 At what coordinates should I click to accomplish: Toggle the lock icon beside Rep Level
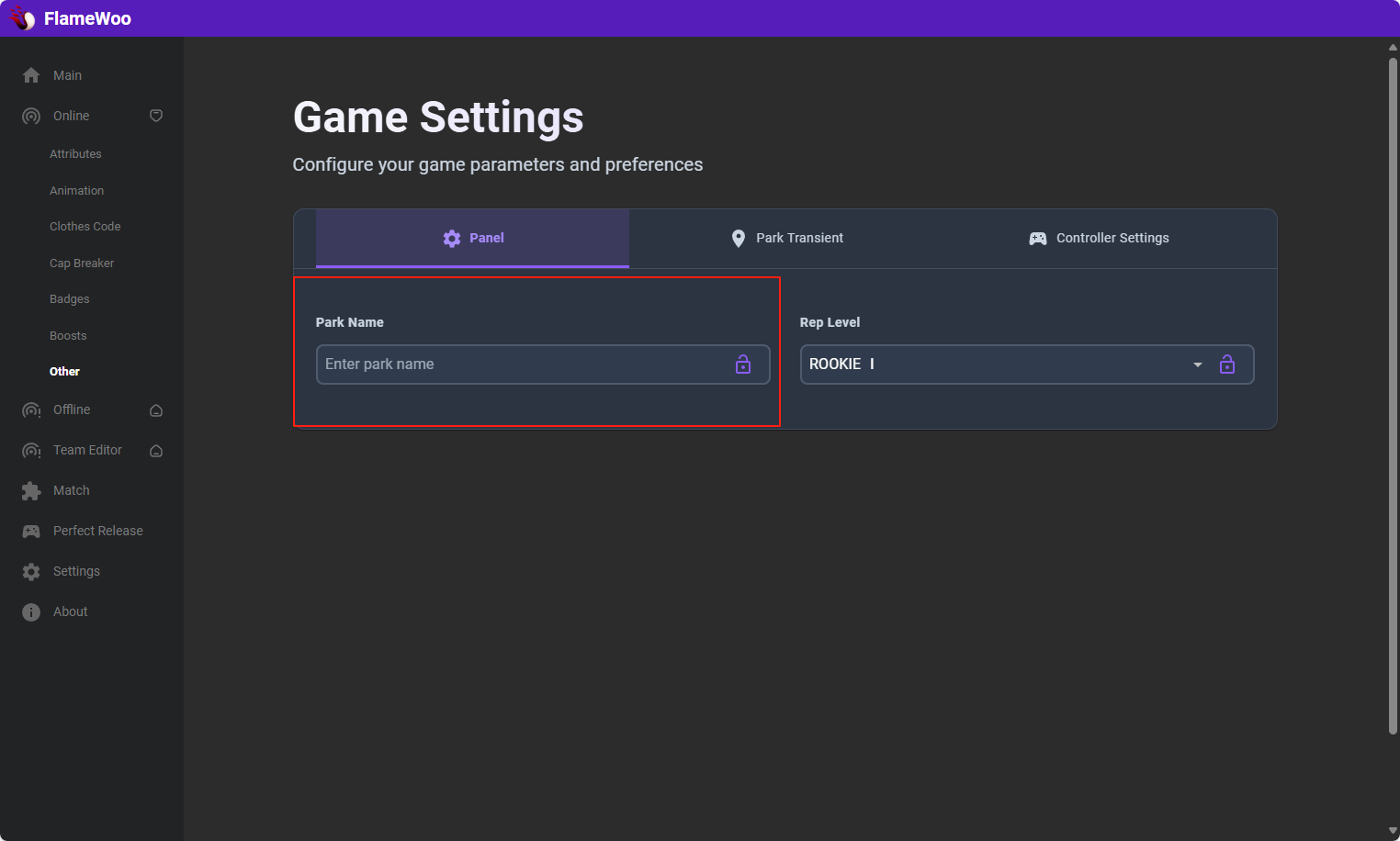pyautogui.click(x=1227, y=364)
